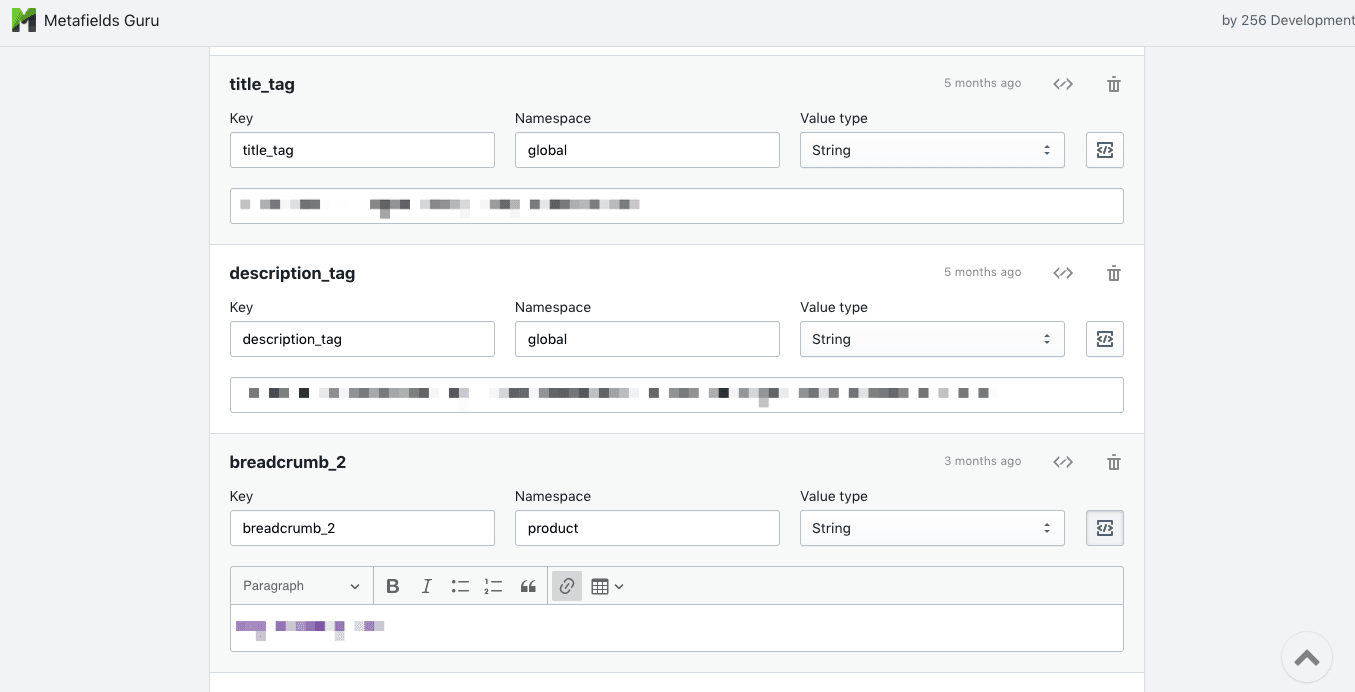Viewport: 1355px width, 692px height.
Task: Apply bold formatting in breadcrumb_2 editor
Action: pyautogui.click(x=393, y=586)
